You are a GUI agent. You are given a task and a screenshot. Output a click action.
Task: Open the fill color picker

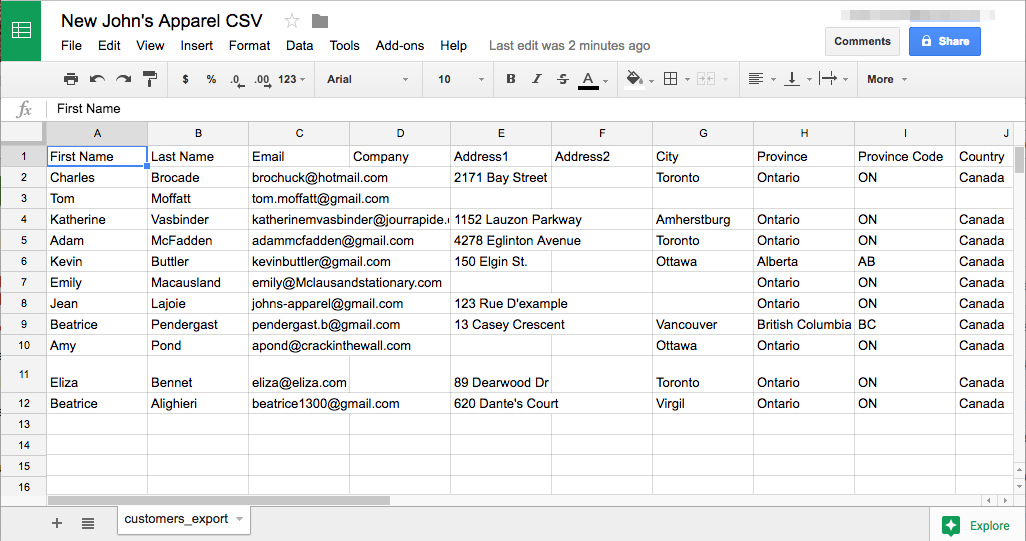pos(637,79)
